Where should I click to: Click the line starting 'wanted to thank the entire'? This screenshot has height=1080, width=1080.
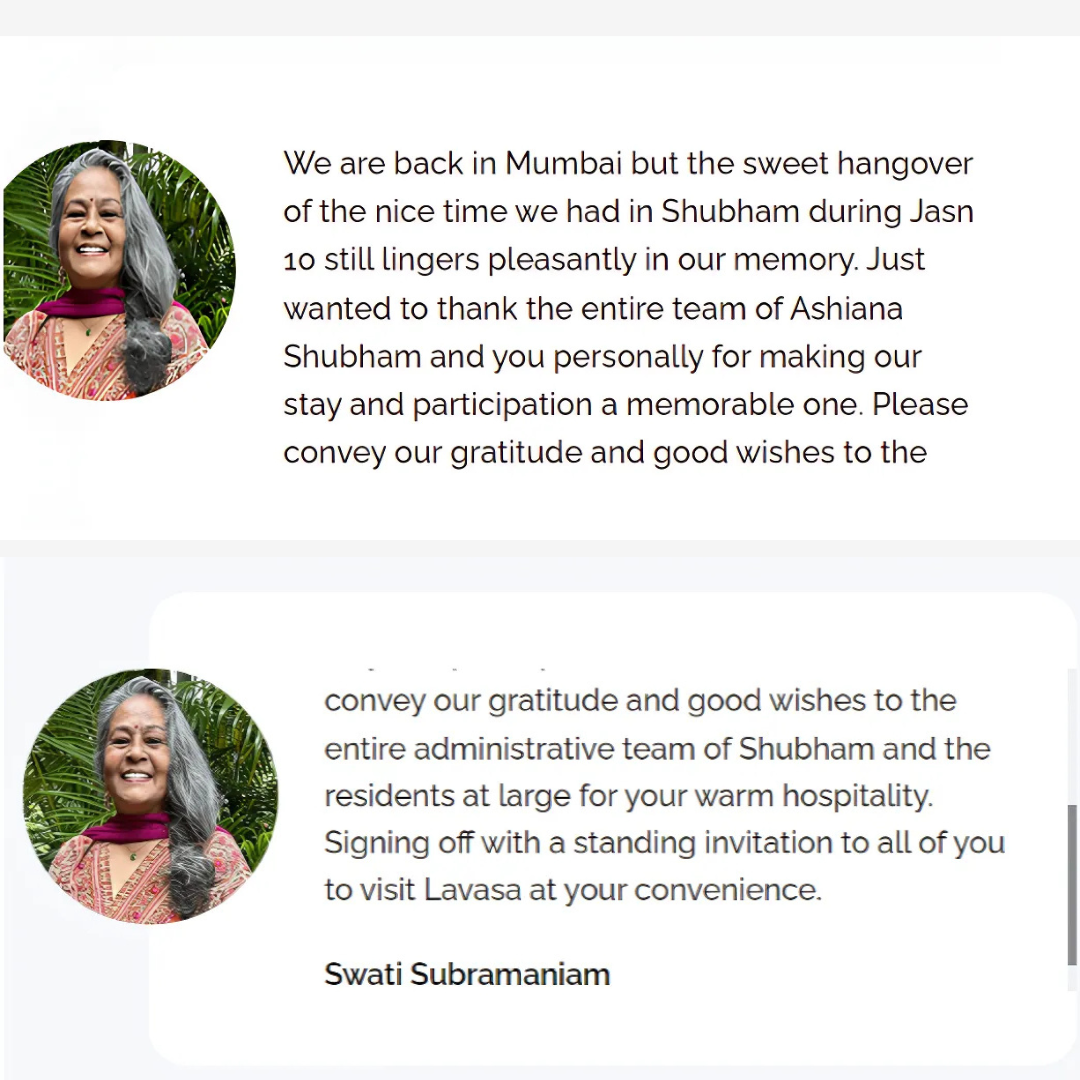[x=593, y=309]
